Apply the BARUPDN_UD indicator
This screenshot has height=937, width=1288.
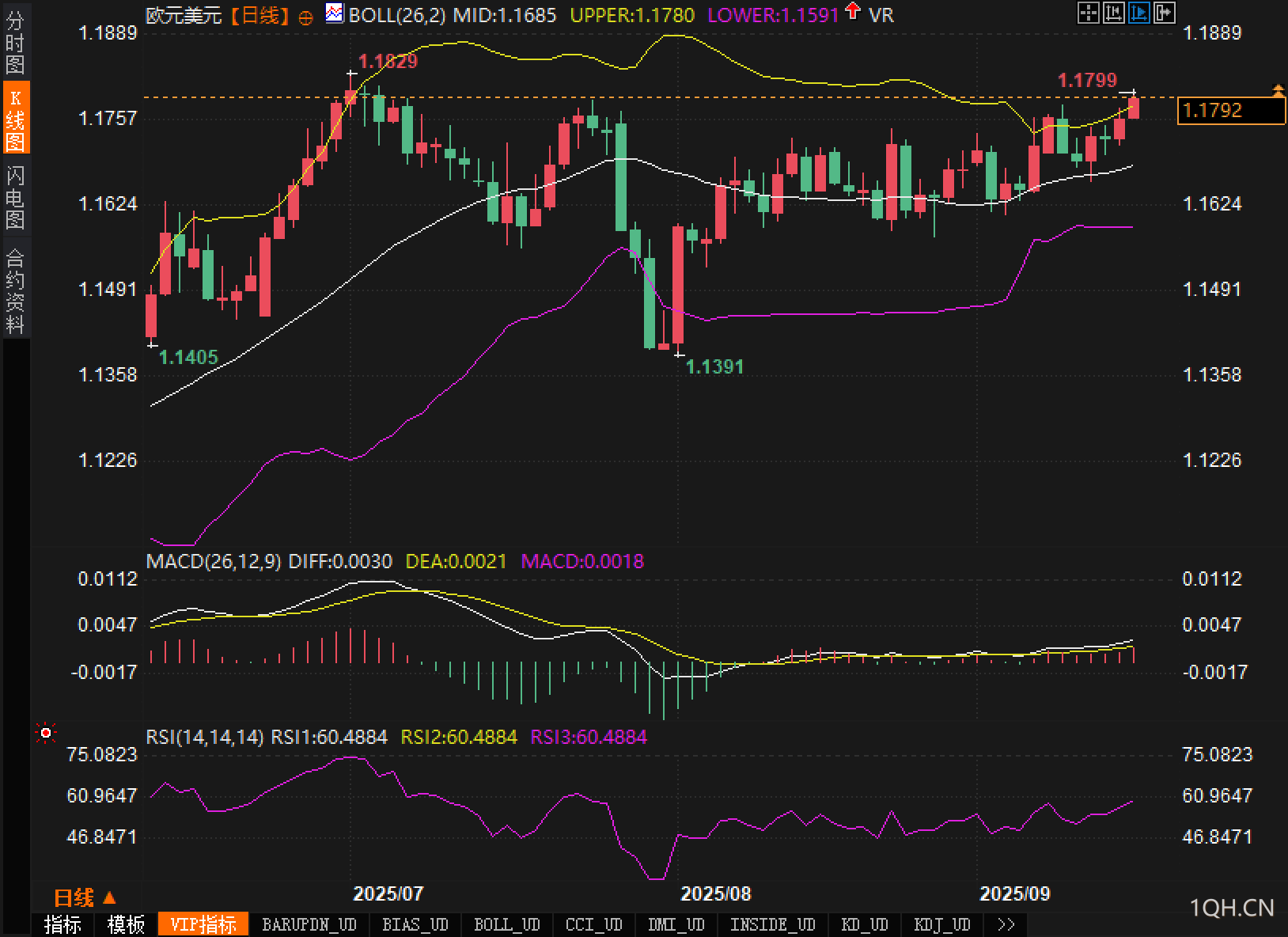(x=309, y=924)
